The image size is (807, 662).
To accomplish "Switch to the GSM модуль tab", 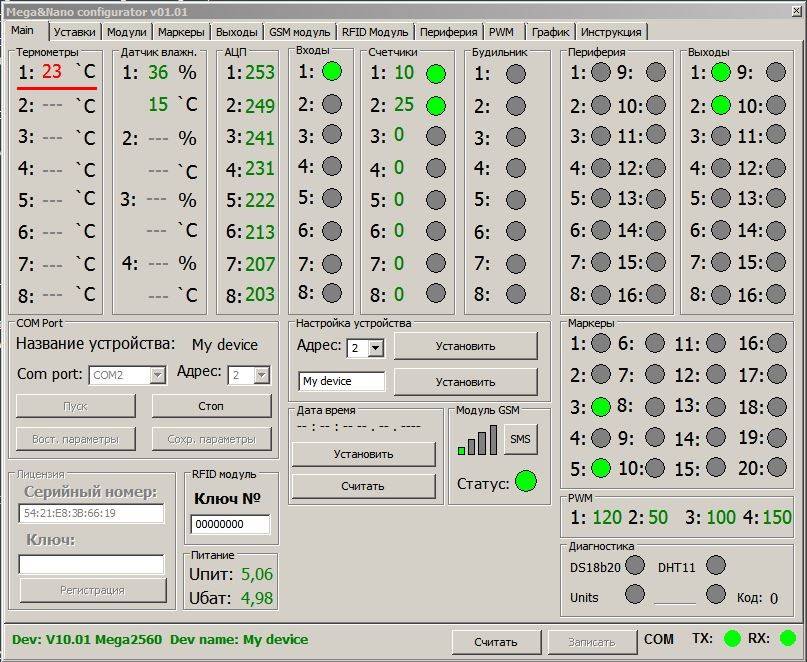I will [299, 32].
